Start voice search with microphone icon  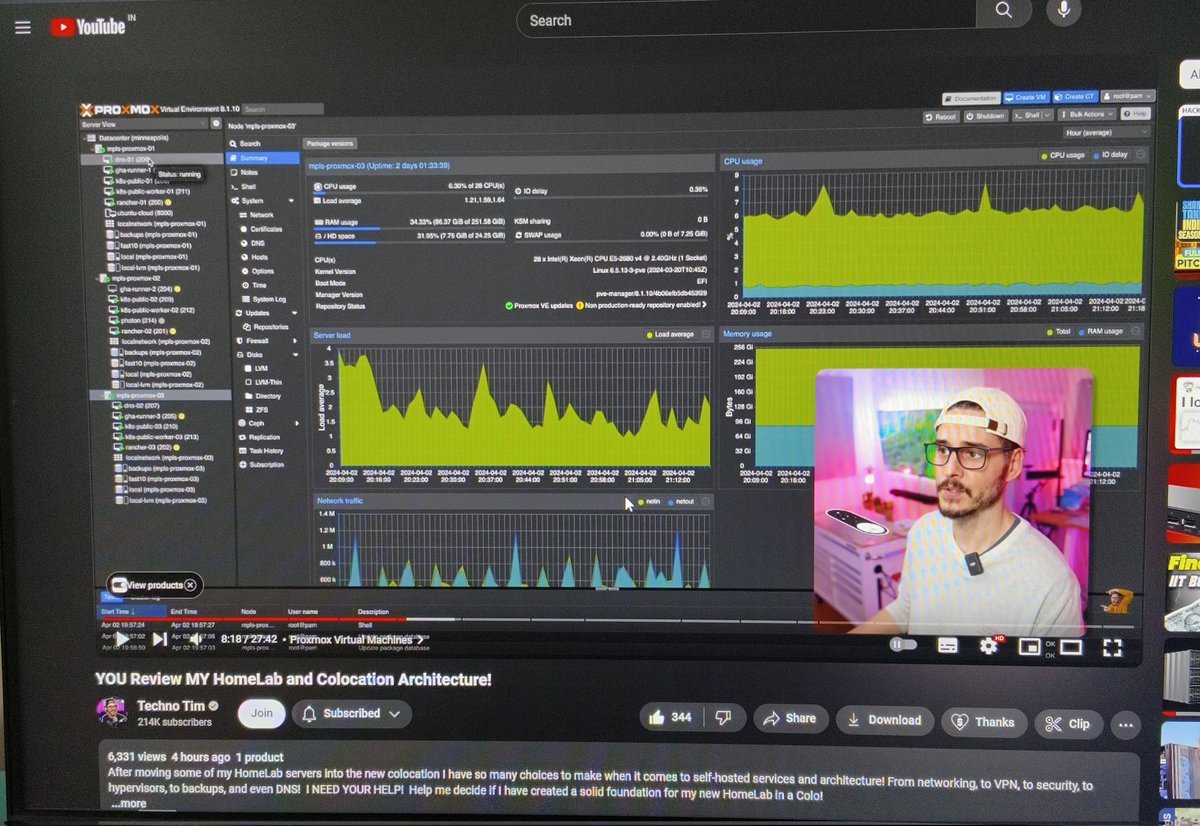pyautogui.click(x=1063, y=12)
